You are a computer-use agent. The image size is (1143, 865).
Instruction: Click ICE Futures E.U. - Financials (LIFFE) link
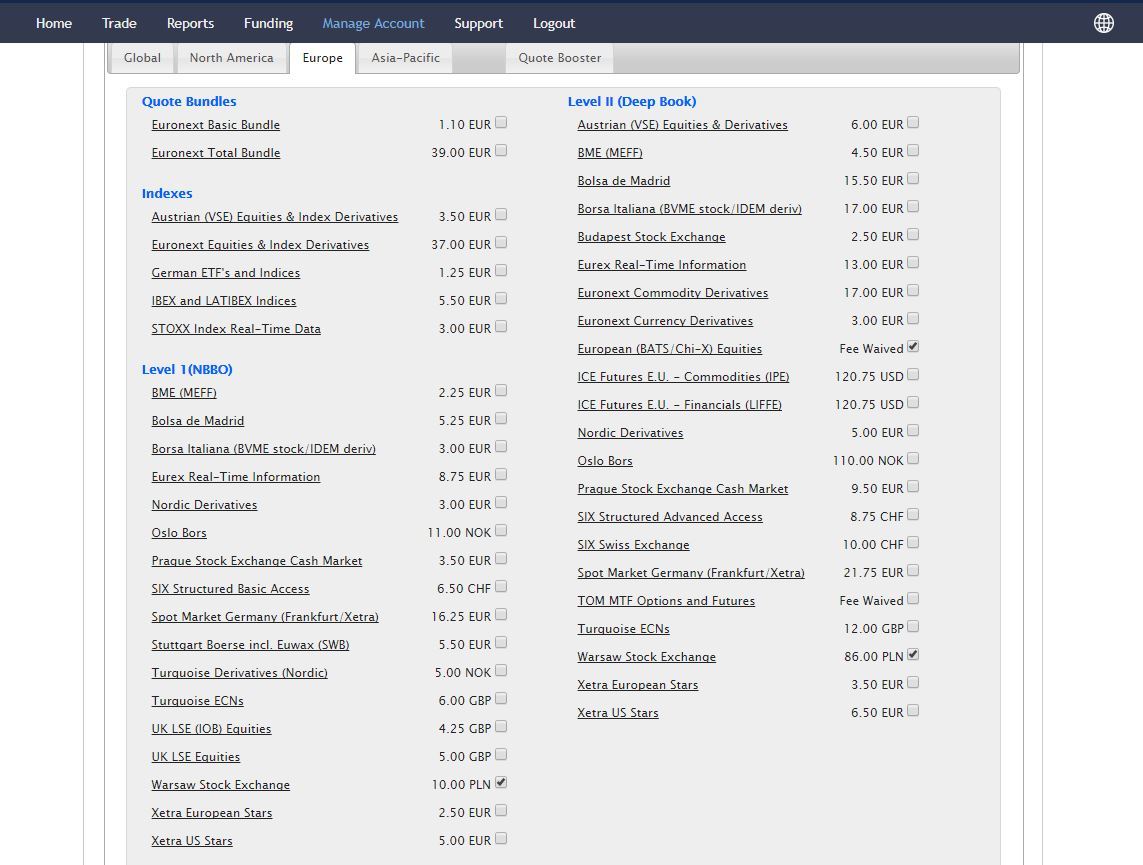coord(679,405)
